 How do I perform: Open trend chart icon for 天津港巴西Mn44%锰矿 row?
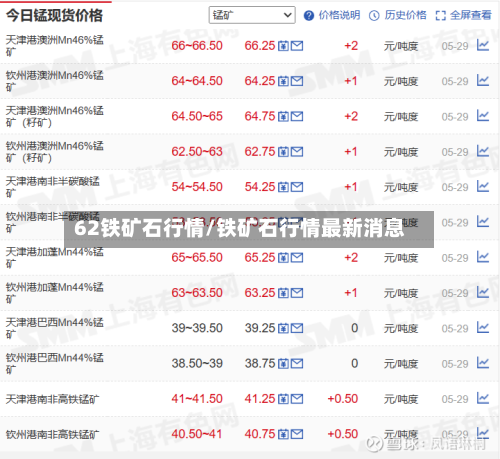(483, 328)
